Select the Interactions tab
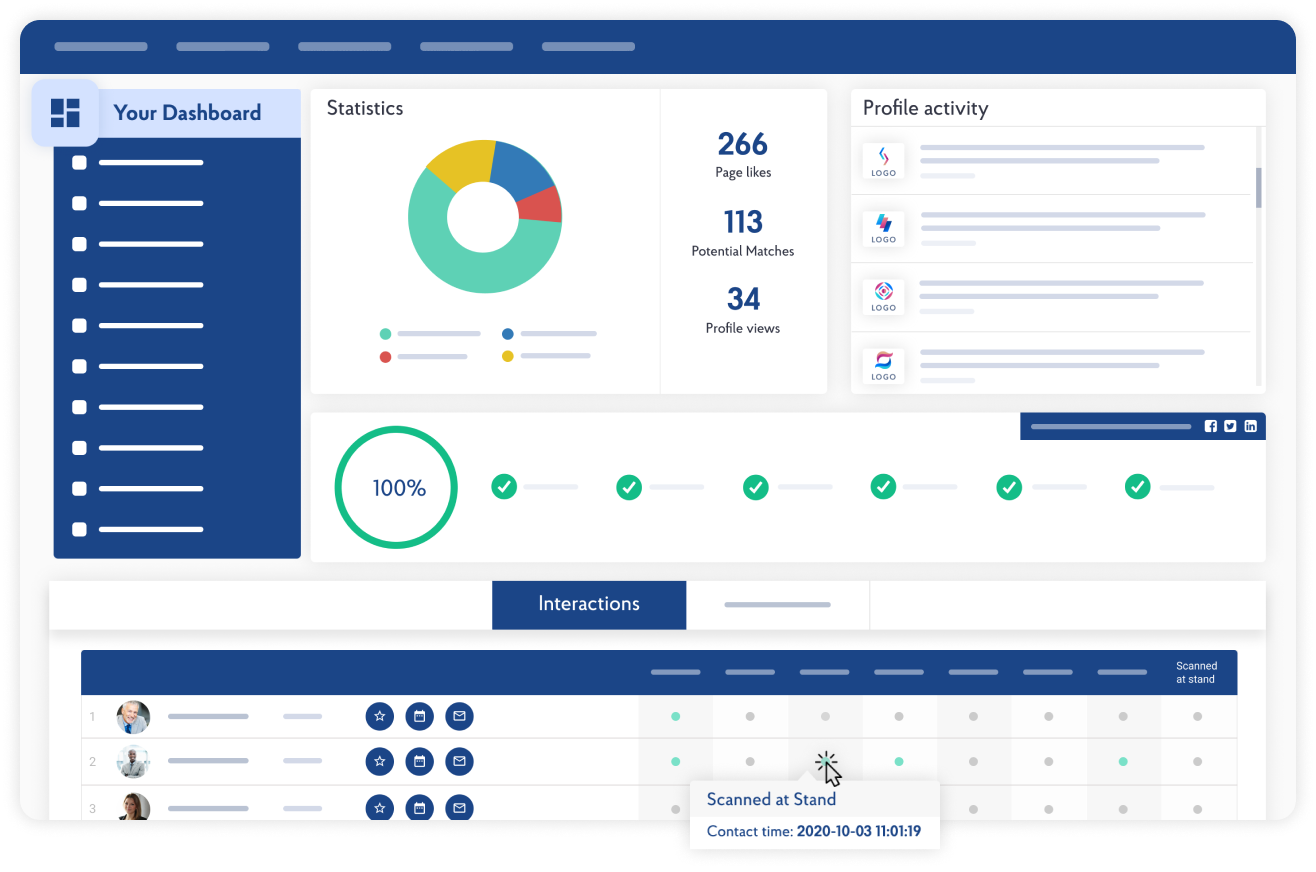The width and height of the screenshot is (1316, 872). click(589, 604)
